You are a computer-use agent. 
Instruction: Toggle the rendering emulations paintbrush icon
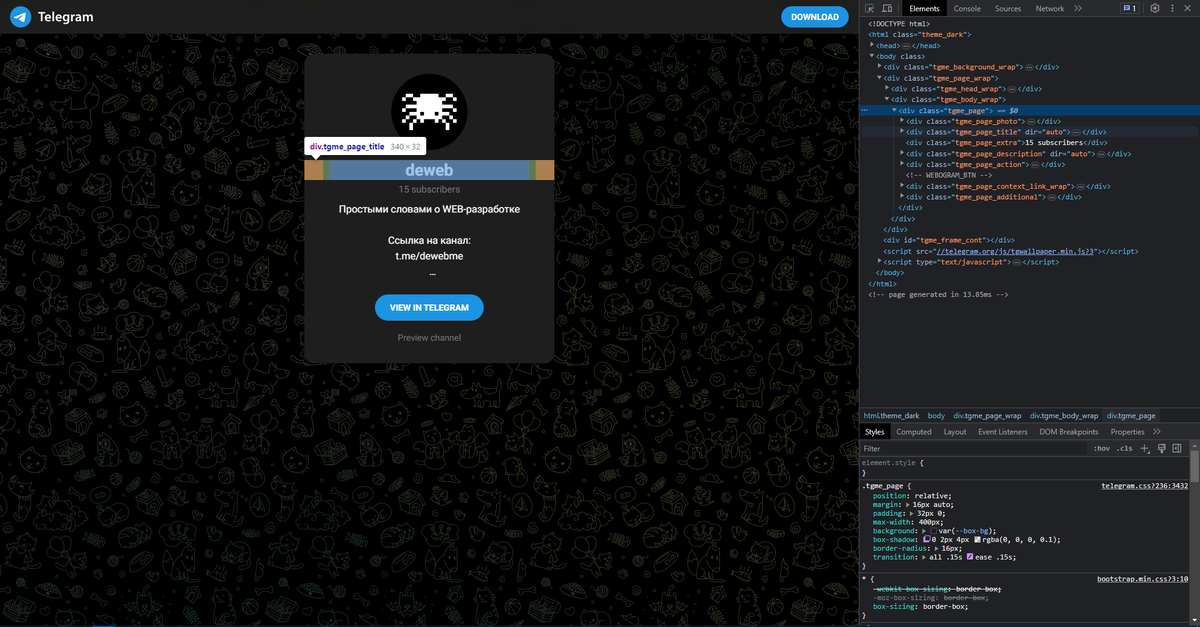point(1162,449)
